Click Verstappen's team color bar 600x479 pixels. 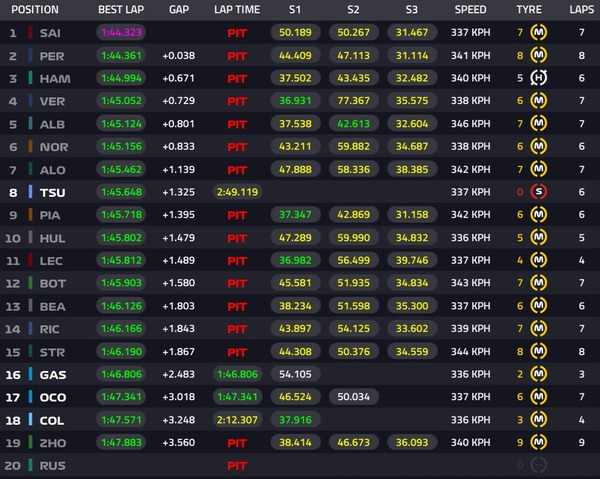click(x=31, y=101)
